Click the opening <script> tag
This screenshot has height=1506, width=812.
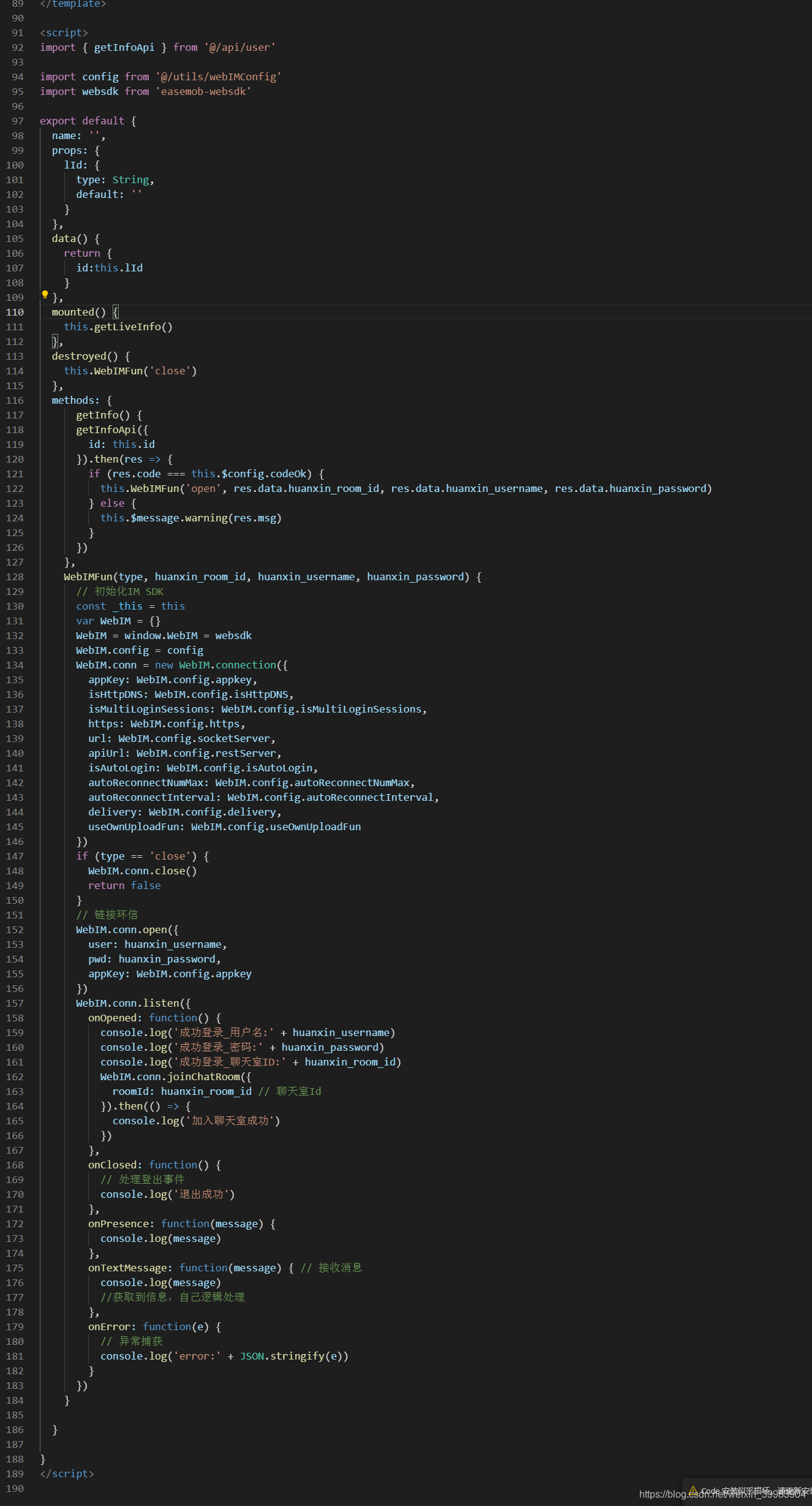coord(64,32)
